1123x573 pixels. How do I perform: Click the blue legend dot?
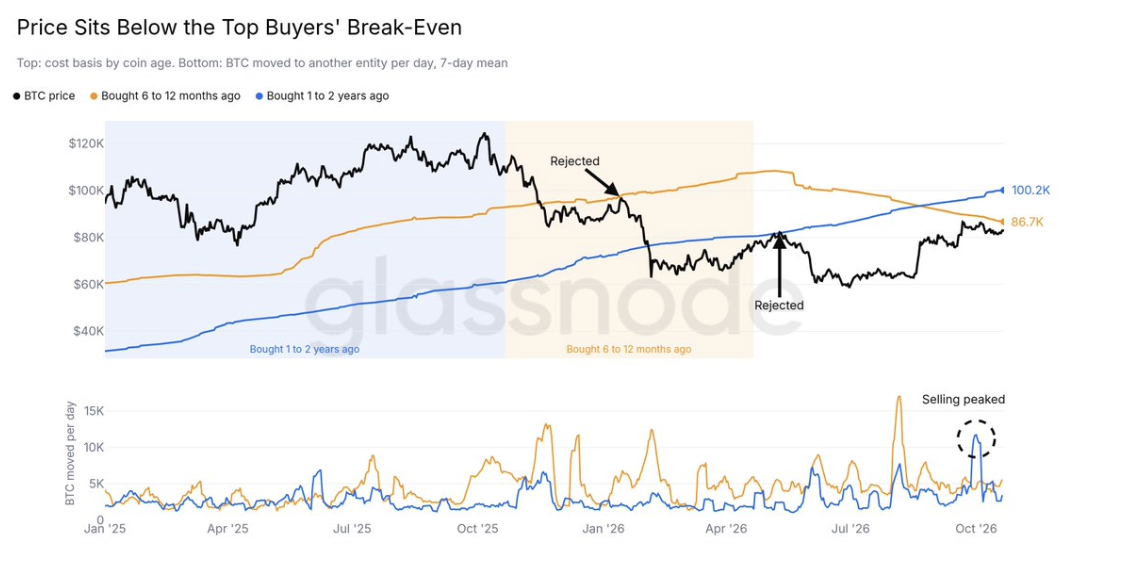(259, 96)
